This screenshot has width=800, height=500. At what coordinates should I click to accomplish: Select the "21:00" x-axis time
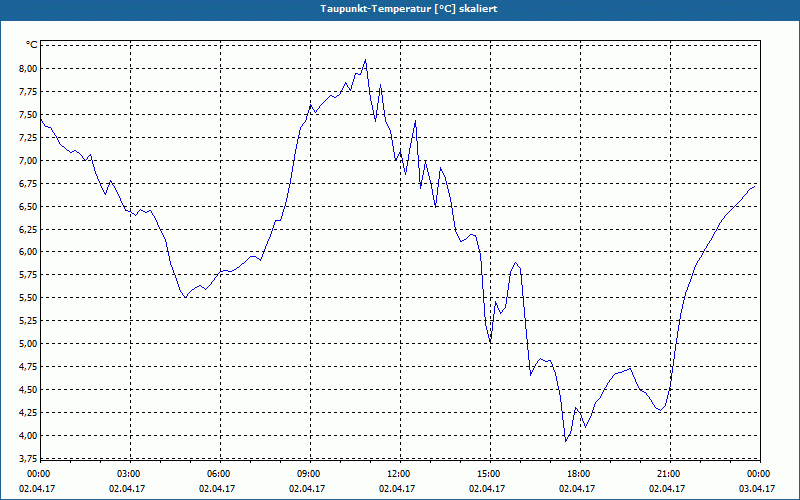[x=669, y=474]
